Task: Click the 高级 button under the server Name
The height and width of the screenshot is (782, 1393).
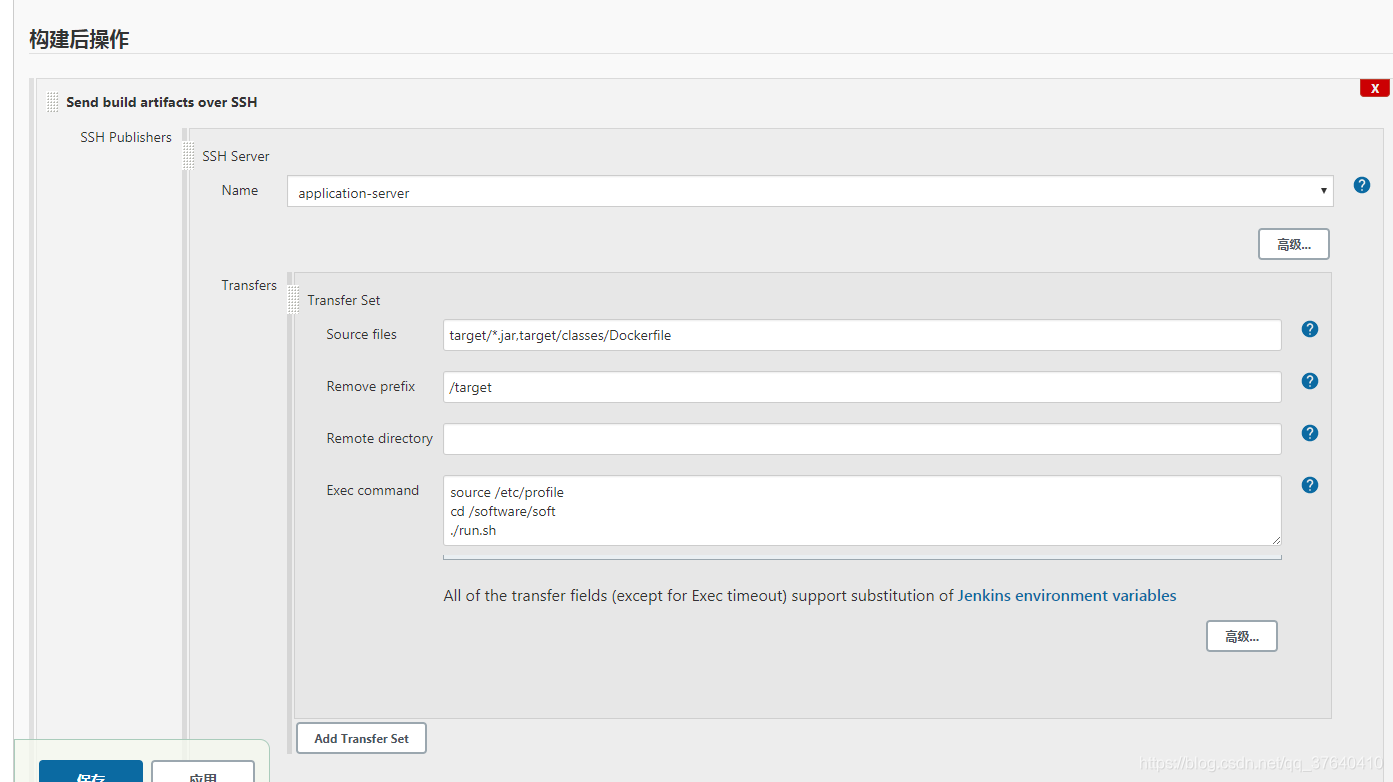Action: (1293, 244)
